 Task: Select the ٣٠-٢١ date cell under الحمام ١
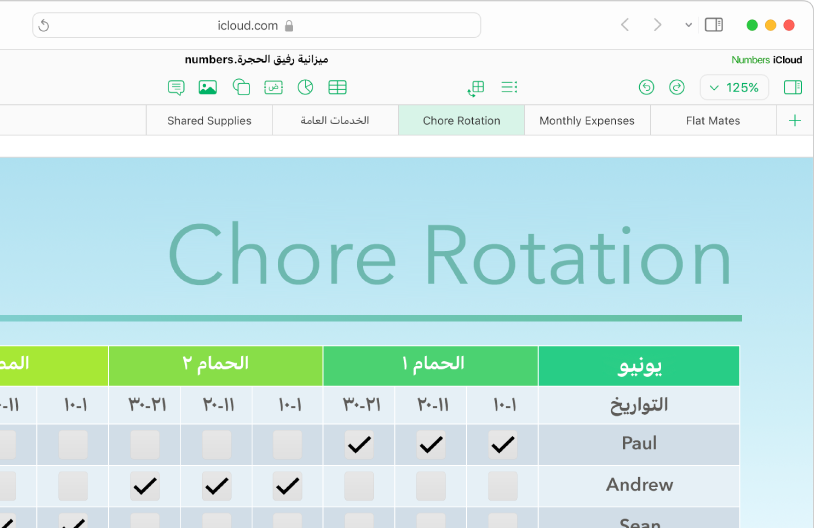(x=359, y=405)
